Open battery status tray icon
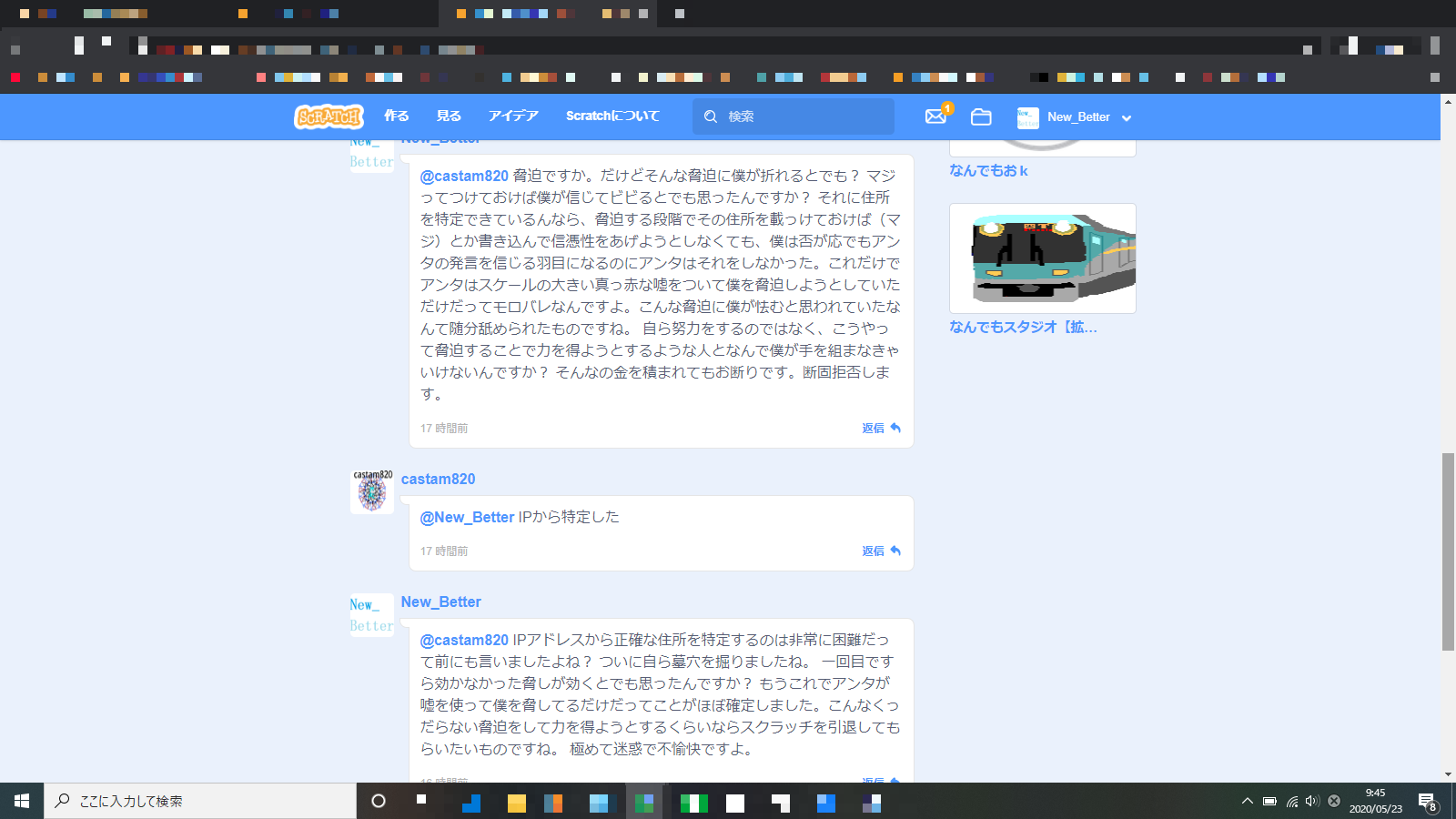The width and height of the screenshot is (1456, 819). 1269,801
